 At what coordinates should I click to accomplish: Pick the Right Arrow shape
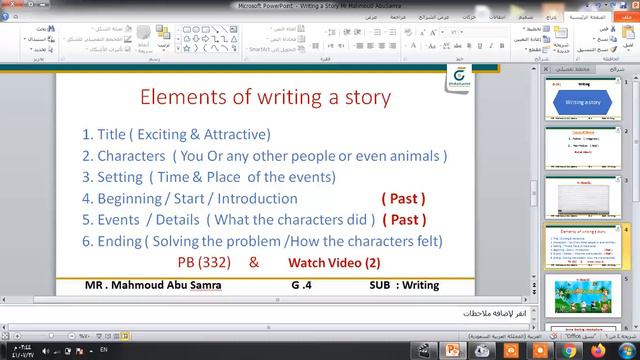[205, 39]
